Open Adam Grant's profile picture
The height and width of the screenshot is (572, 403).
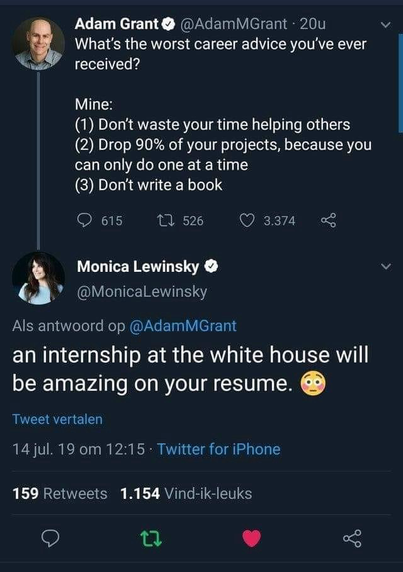[x=38, y=43]
